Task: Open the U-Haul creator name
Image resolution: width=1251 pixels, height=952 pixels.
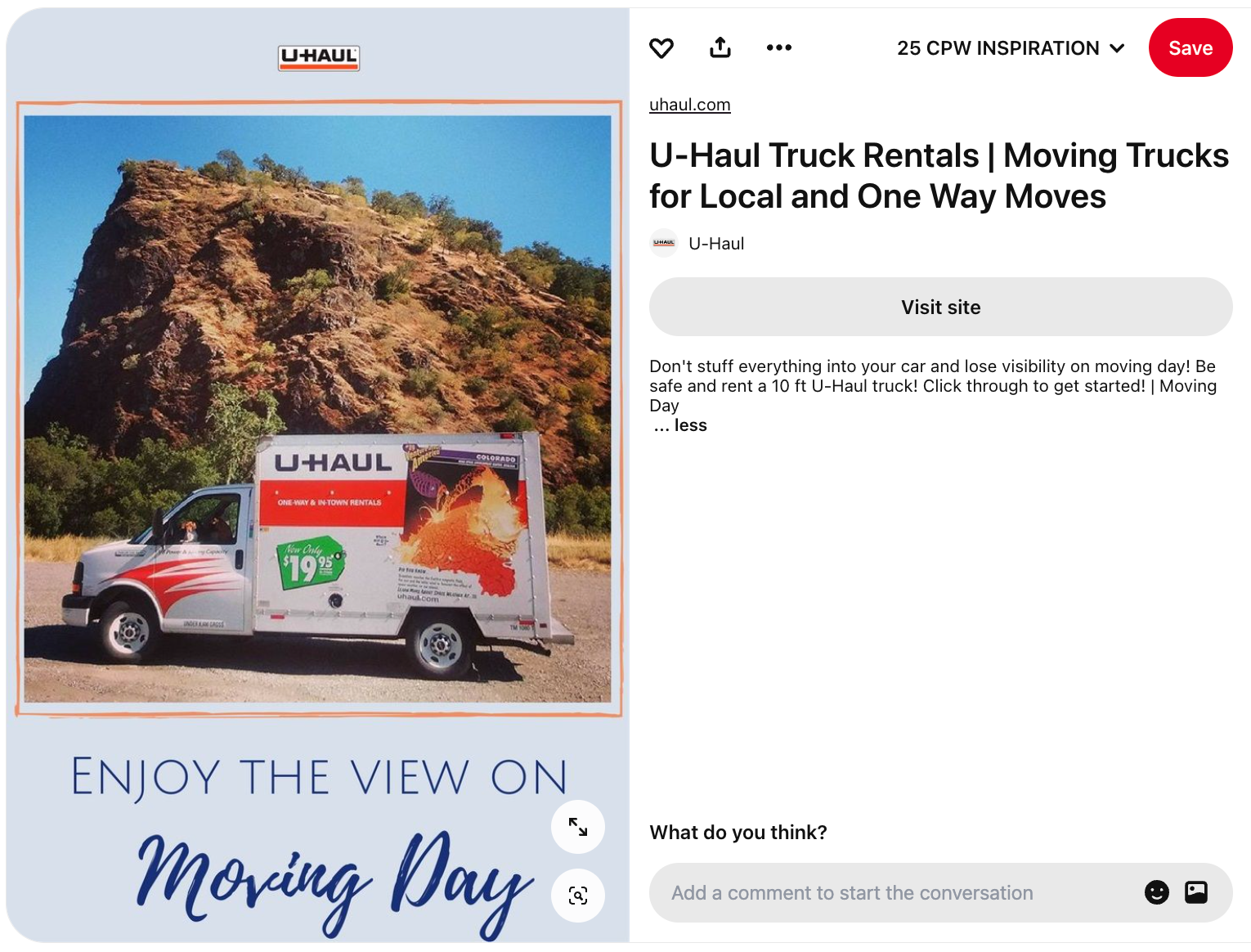Action: click(716, 244)
